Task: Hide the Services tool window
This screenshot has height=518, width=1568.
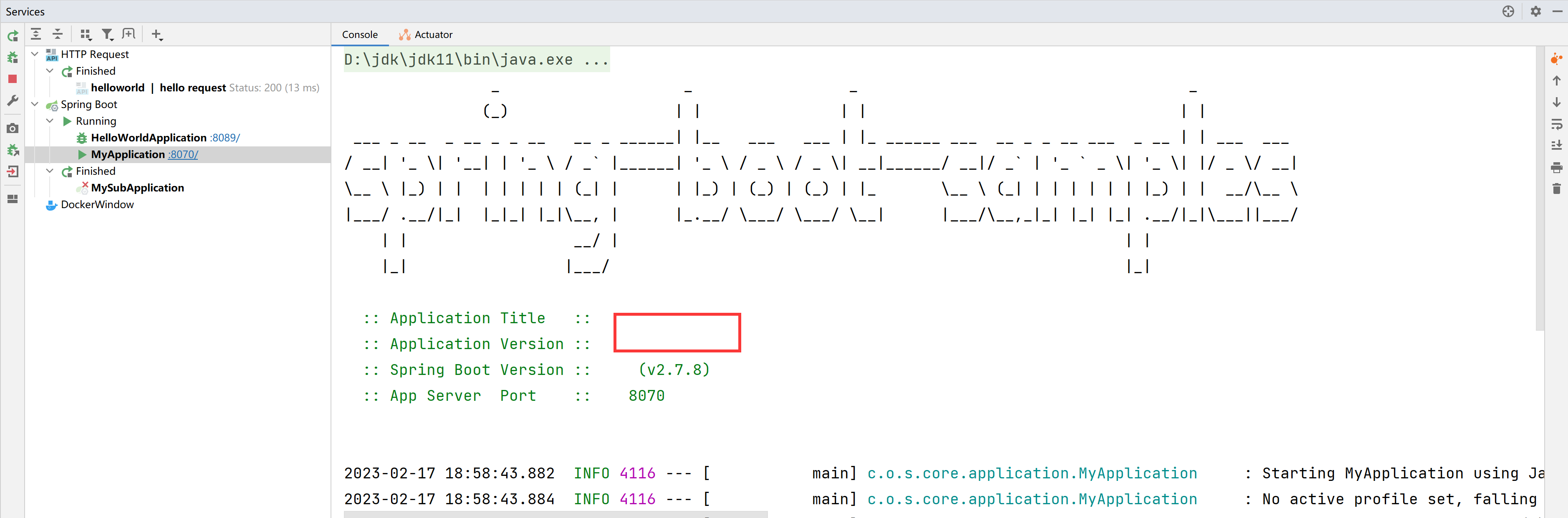Action: tap(1558, 11)
